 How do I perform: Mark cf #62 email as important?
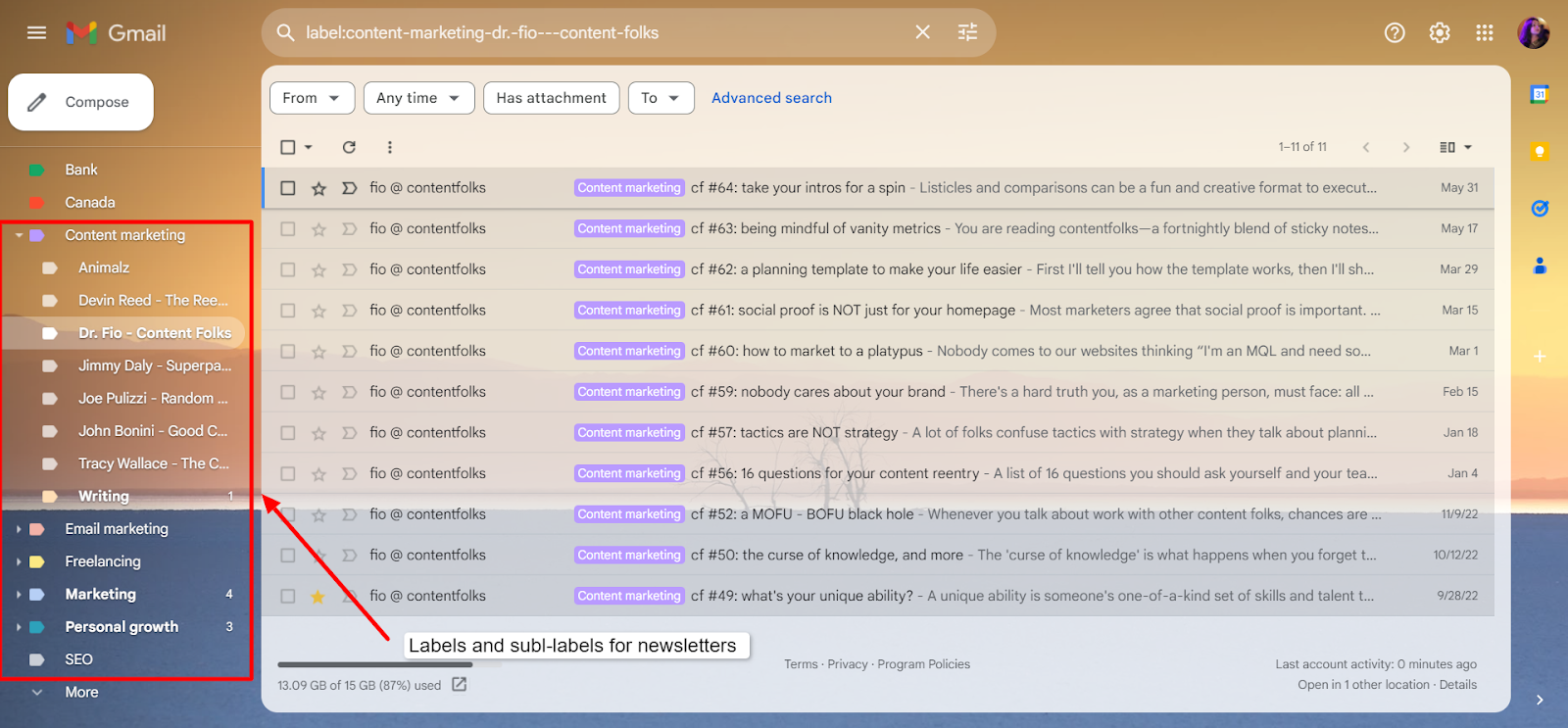(x=349, y=269)
